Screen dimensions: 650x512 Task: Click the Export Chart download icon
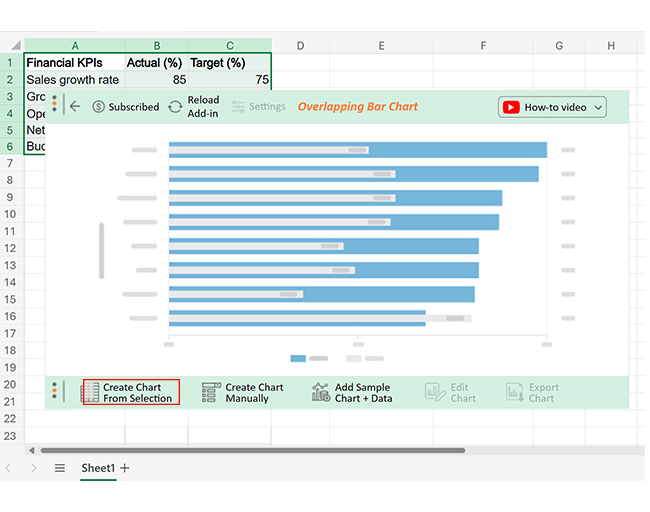pyautogui.click(x=515, y=392)
